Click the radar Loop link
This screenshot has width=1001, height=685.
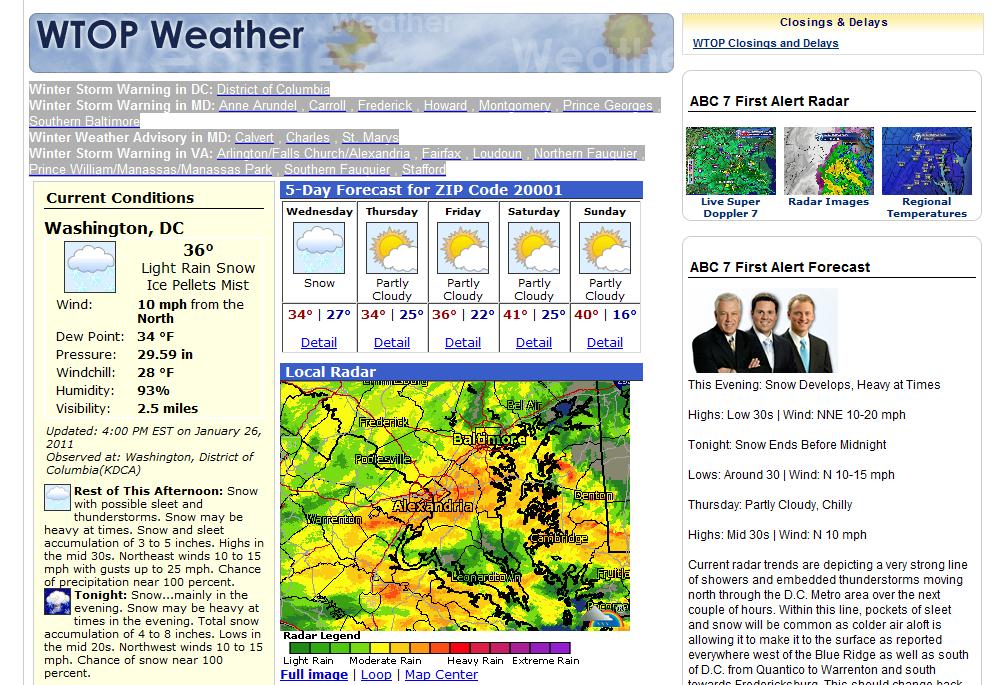(376, 675)
